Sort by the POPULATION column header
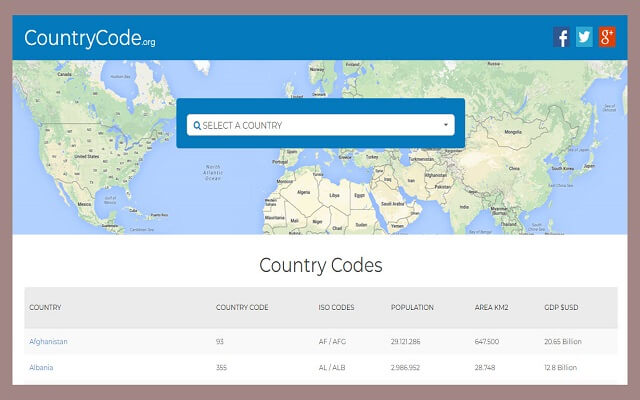 click(412, 307)
